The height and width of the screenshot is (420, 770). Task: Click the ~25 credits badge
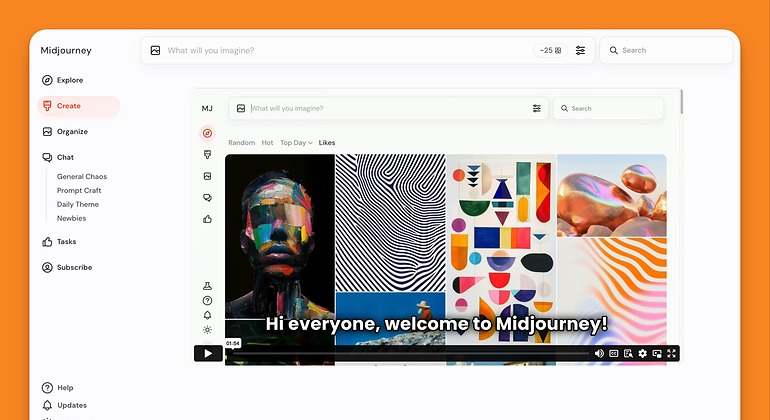(550, 50)
